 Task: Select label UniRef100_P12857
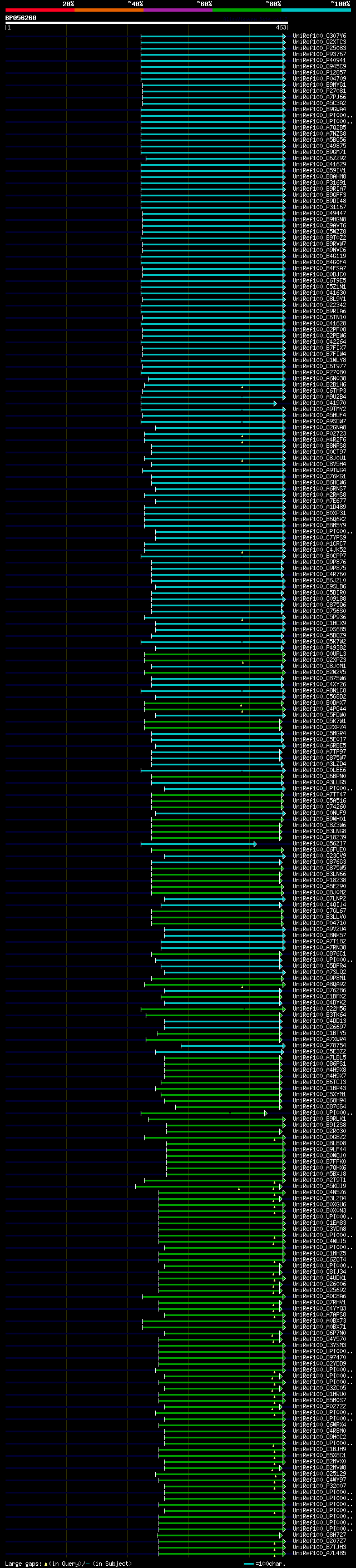[319, 72]
